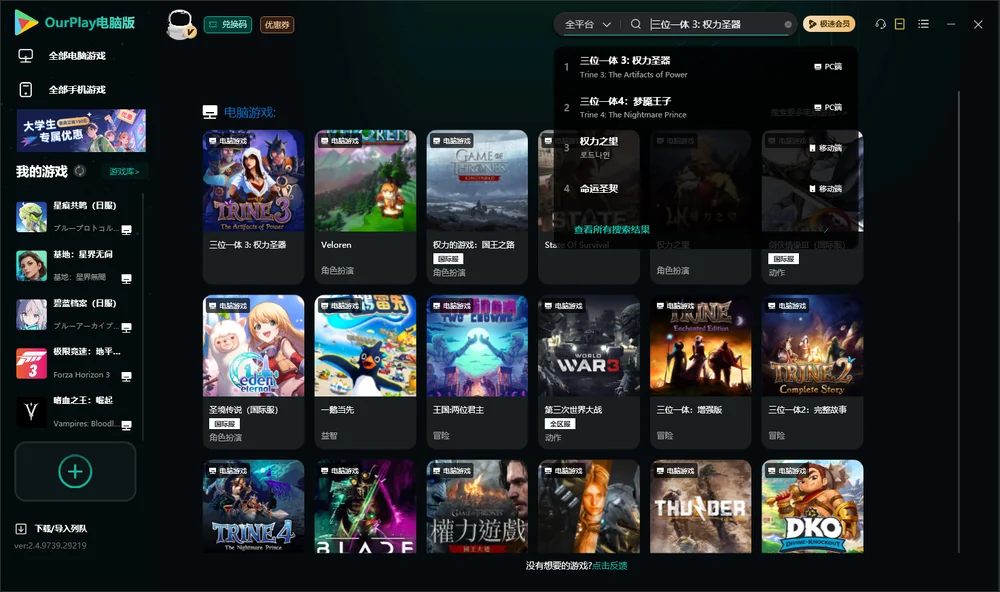Image resolution: width=1000 pixels, height=592 pixels.
Task: Click the yellow mini-mode window icon
Action: tap(899, 24)
